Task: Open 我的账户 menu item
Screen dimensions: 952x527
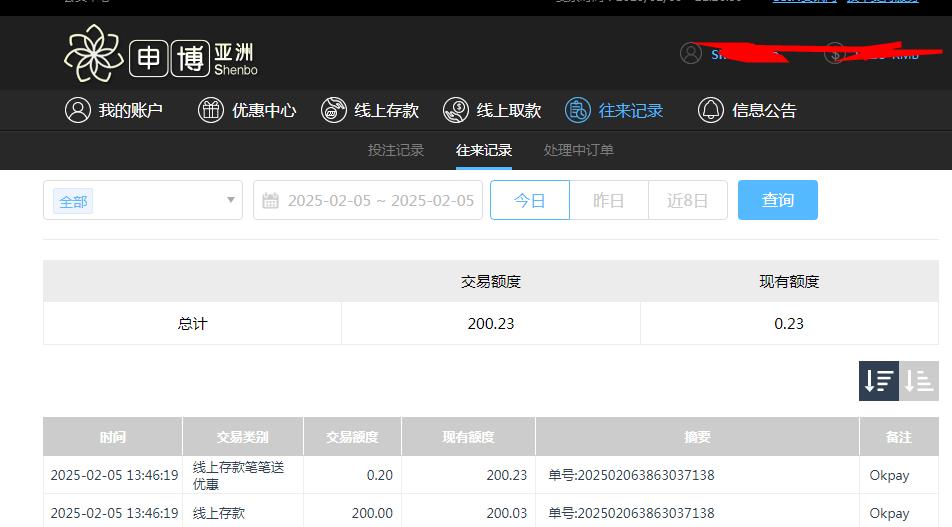Action: point(114,110)
